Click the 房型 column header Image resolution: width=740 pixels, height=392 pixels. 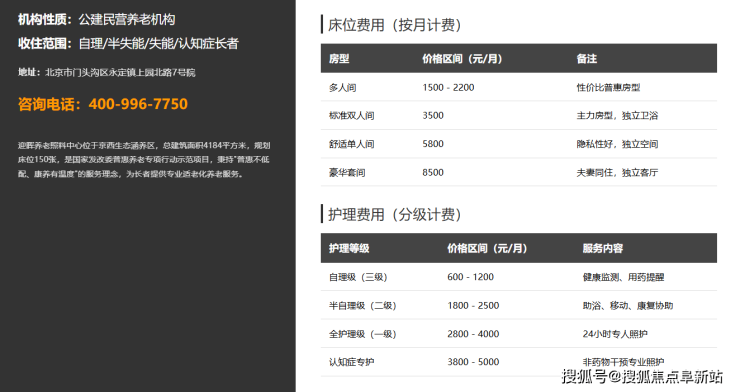click(339, 59)
